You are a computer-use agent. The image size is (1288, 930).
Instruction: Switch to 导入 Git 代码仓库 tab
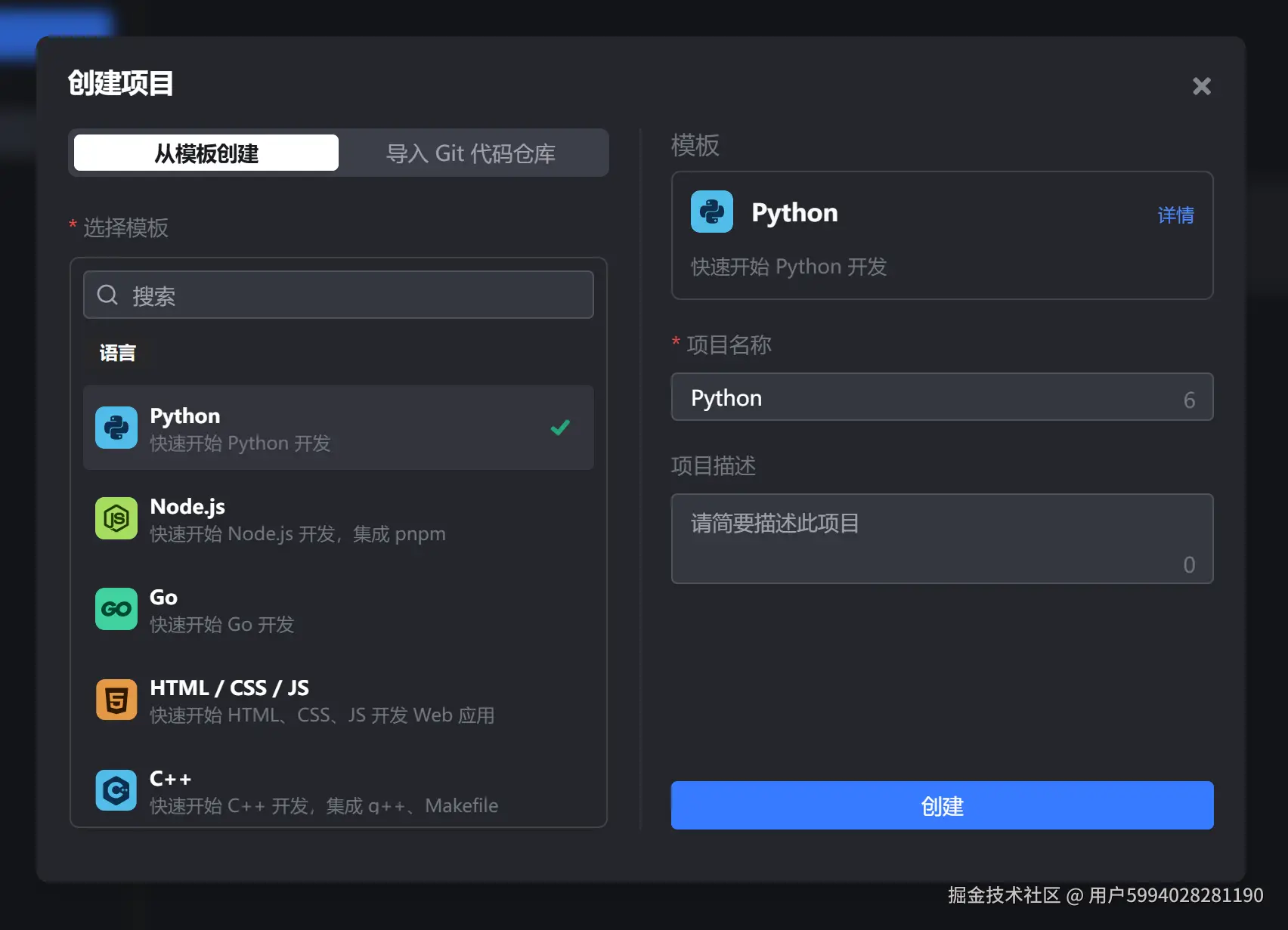click(x=471, y=153)
